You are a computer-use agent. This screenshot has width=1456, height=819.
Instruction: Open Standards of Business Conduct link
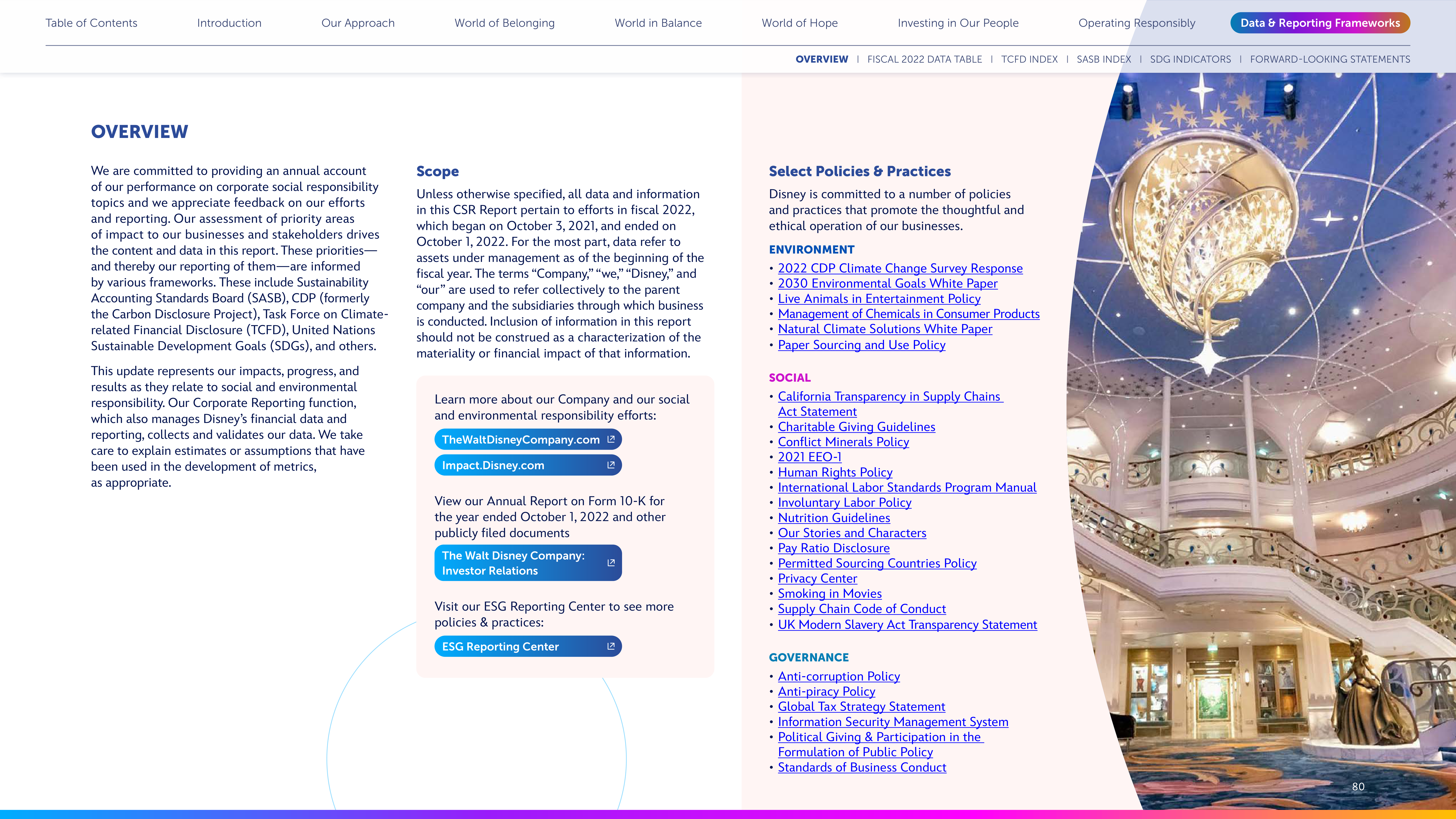(862, 767)
